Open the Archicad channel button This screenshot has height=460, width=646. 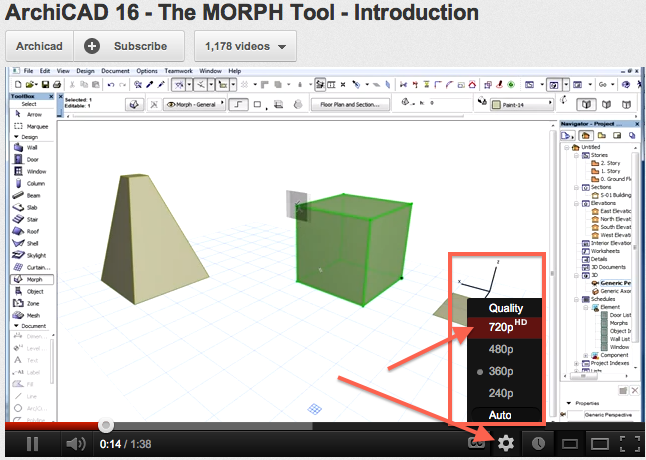tap(40, 46)
